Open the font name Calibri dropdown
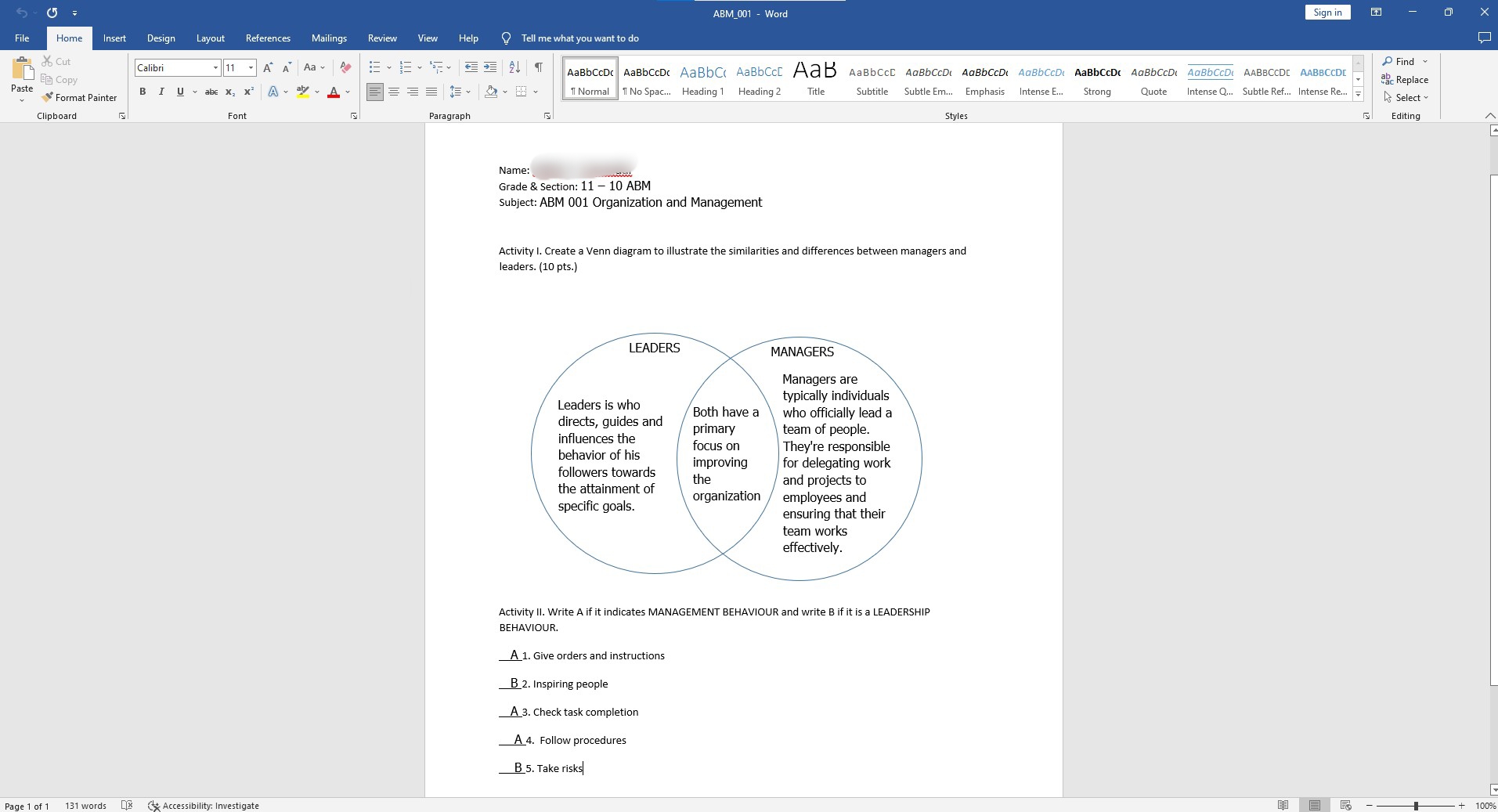This screenshot has height=812, width=1498. [x=215, y=68]
